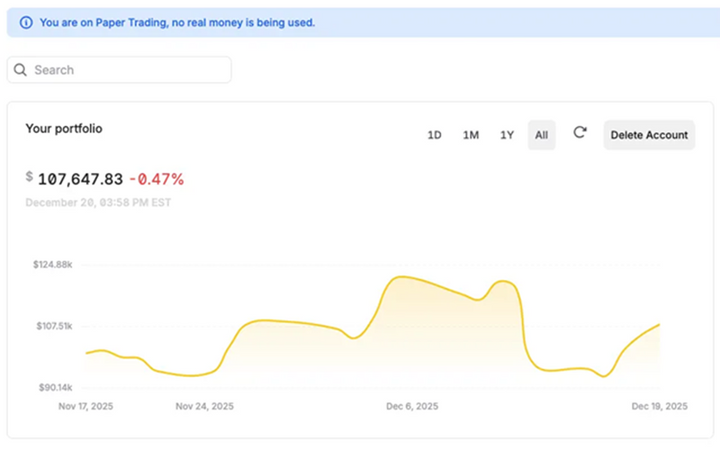Click the red -0.47% change indicator

(156, 179)
